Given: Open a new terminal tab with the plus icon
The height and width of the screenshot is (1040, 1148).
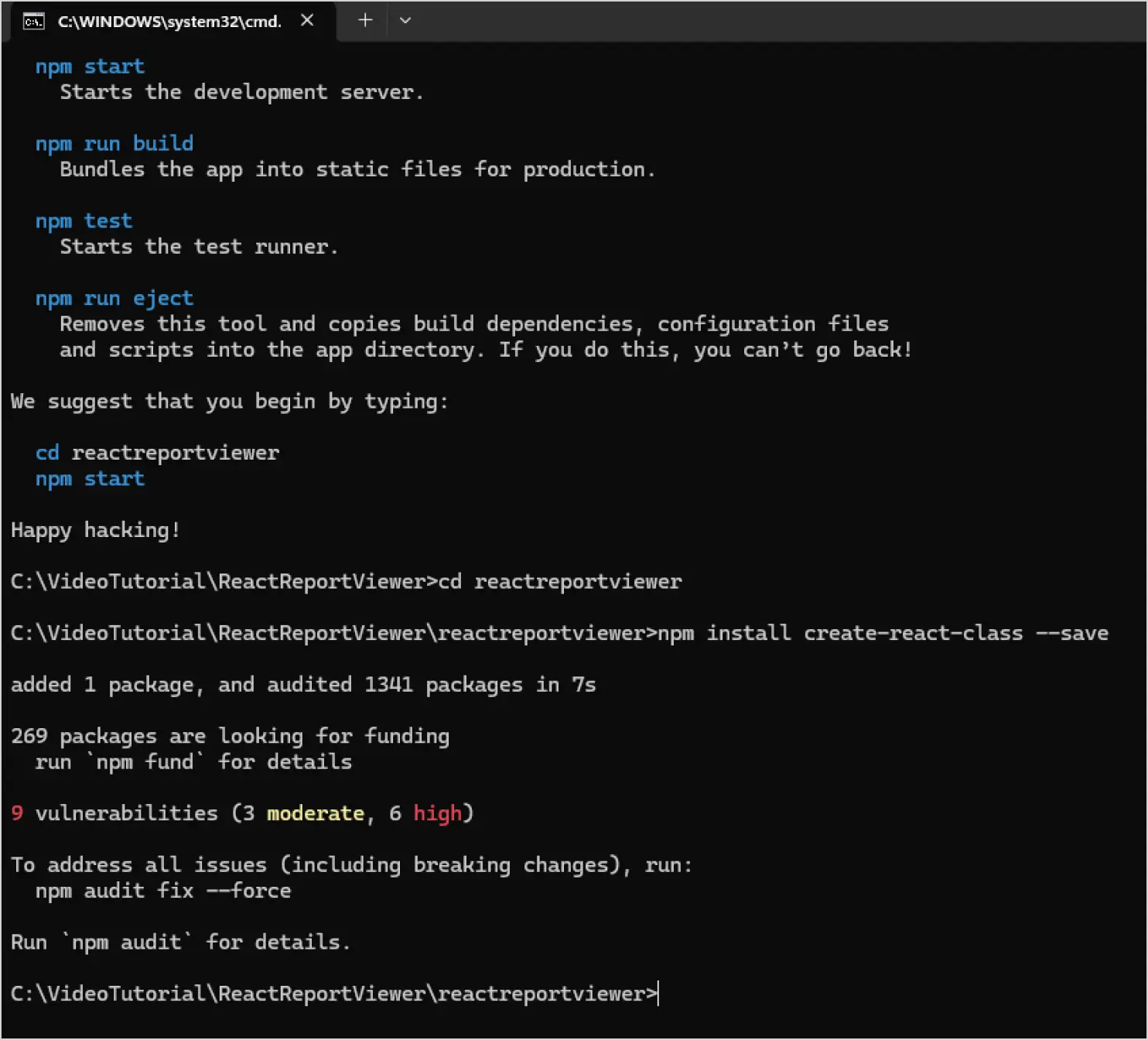Looking at the screenshot, I should 364,20.
